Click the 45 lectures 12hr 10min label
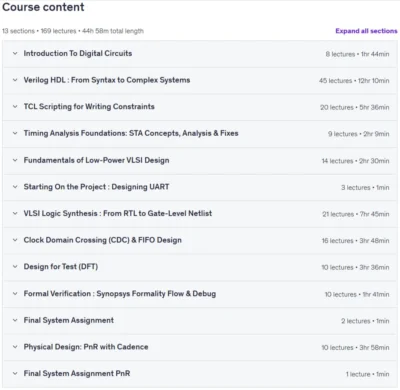This screenshot has width=400, height=390. 354,81
